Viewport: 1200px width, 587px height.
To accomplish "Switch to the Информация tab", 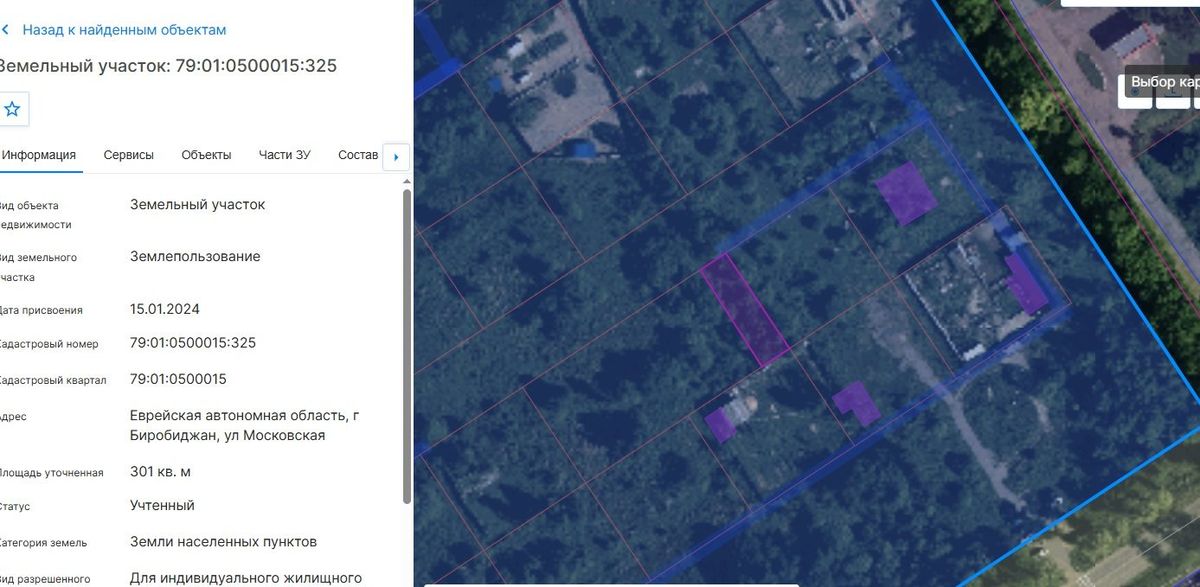I will [39, 155].
